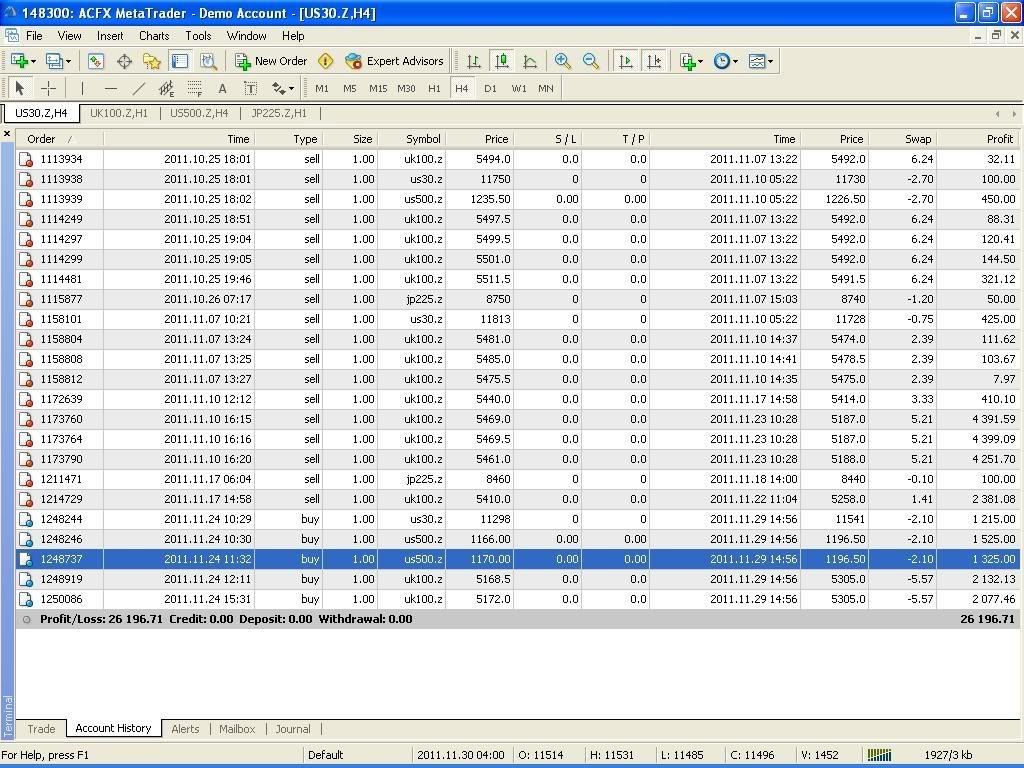Click the New Order button
The height and width of the screenshot is (768, 1024).
tap(271, 61)
